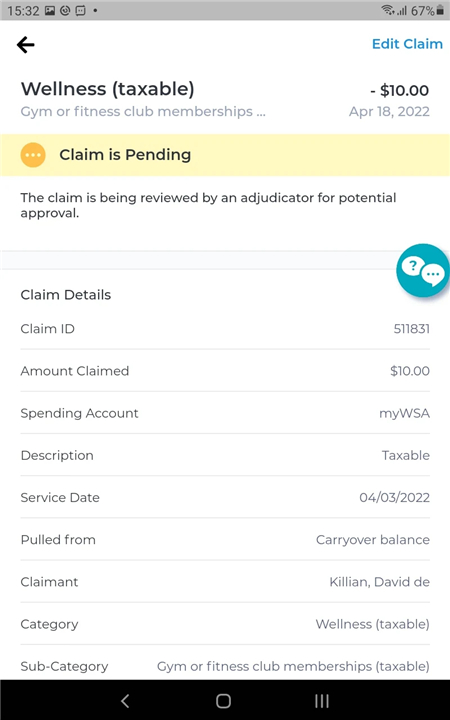
Task: Tap the Claim is Pending banner
Action: pos(225,155)
